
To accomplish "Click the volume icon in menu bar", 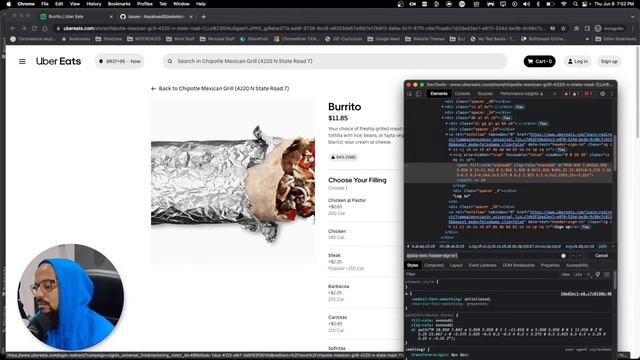I will (x=526, y=4).
